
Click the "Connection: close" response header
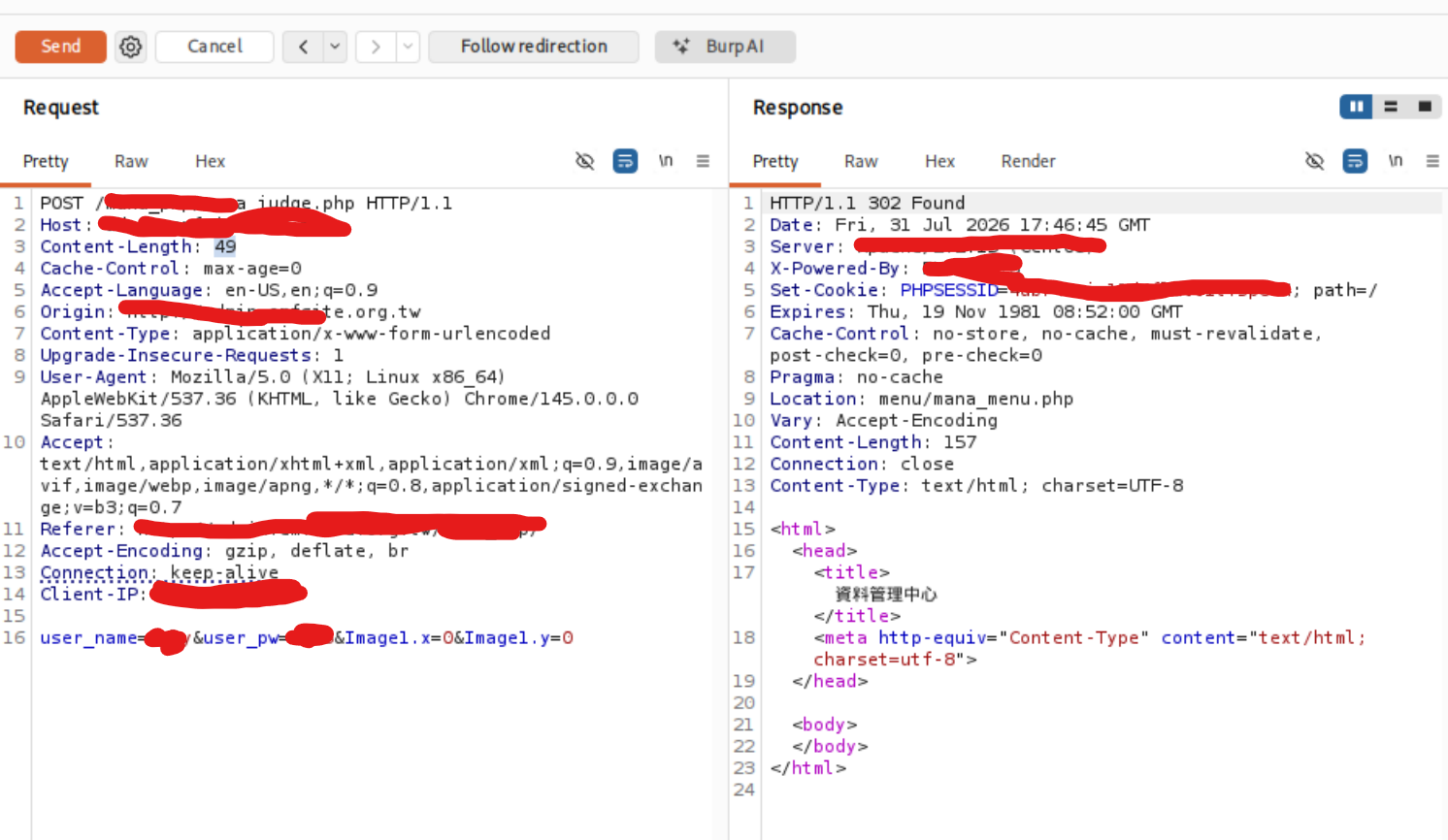862,464
